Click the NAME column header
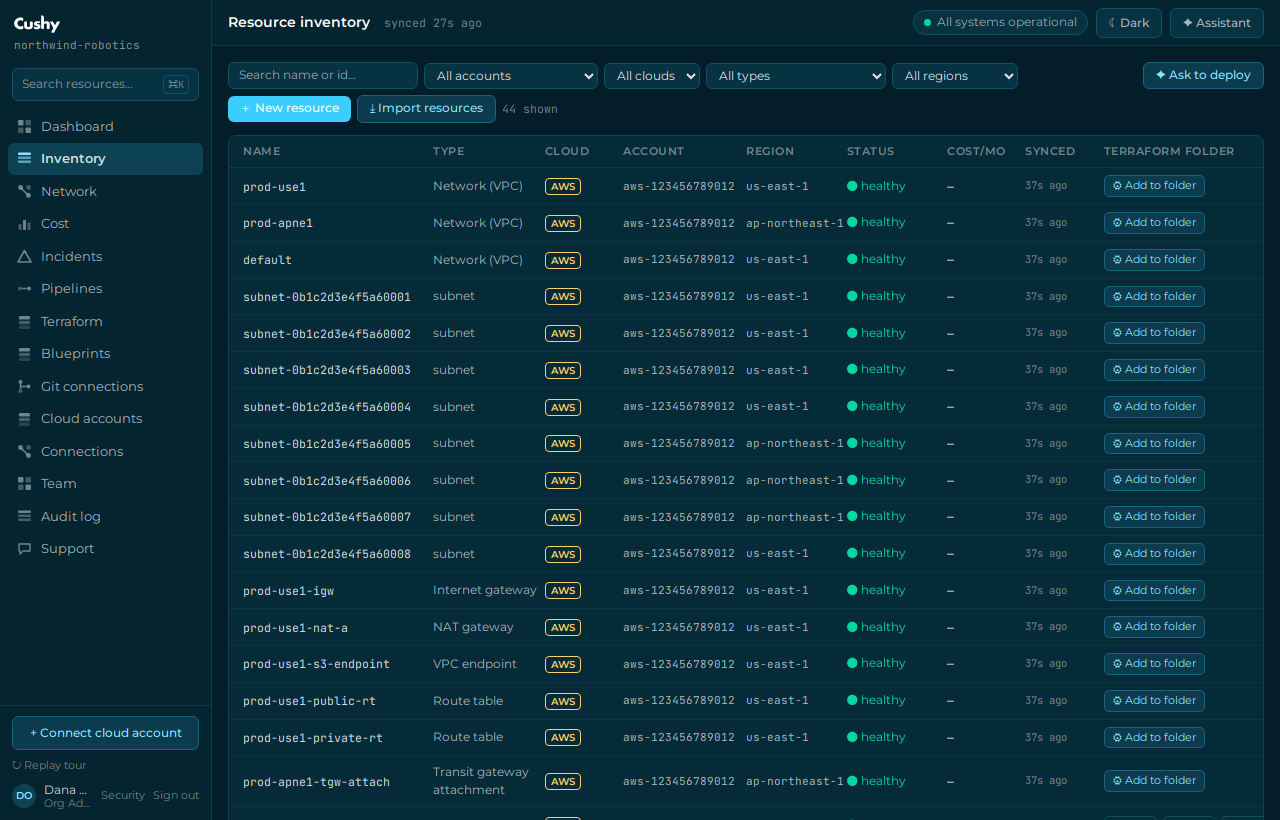This screenshot has height=820, width=1280. (262, 152)
